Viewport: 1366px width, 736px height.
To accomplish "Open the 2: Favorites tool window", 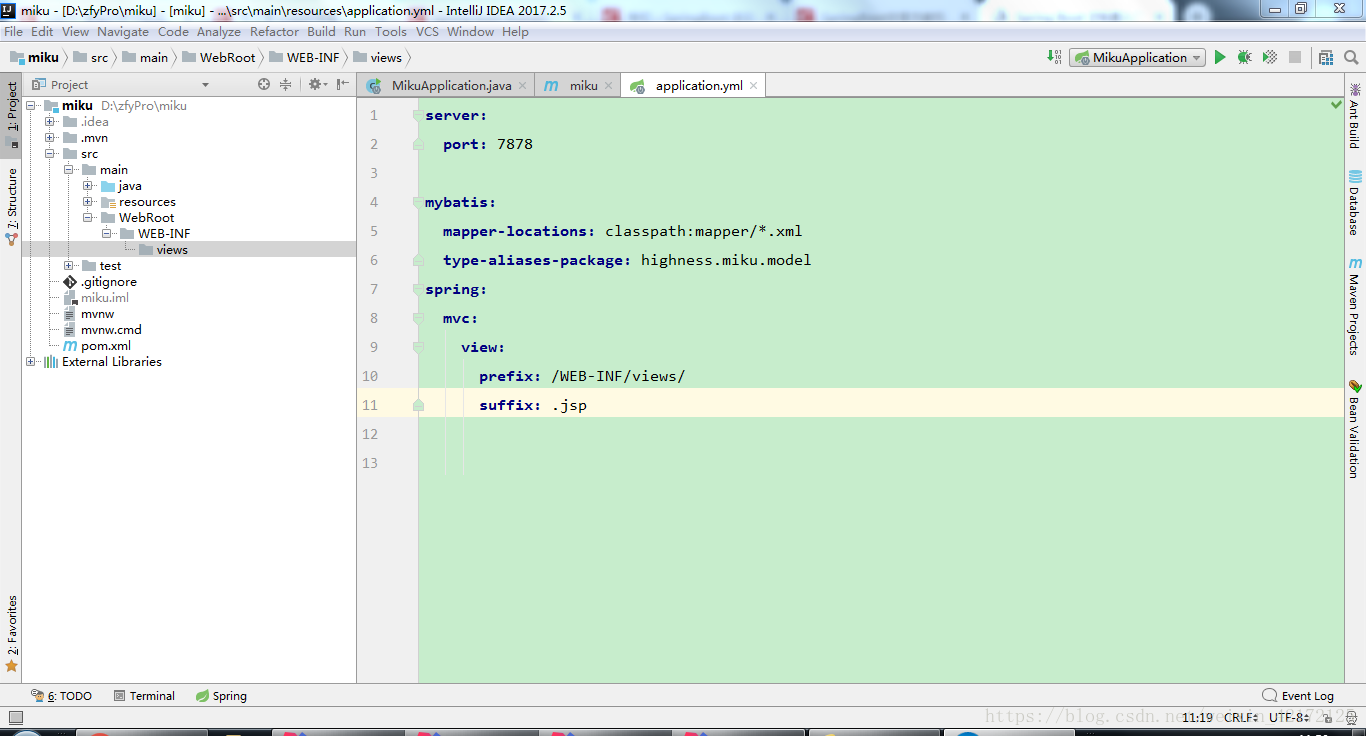I will [12, 633].
